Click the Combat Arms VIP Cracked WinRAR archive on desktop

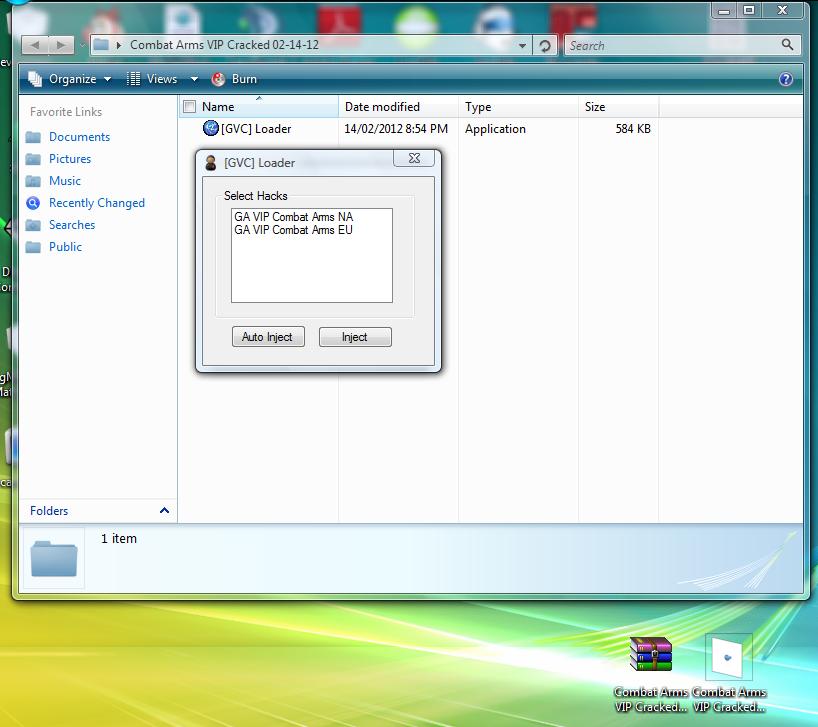point(651,654)
